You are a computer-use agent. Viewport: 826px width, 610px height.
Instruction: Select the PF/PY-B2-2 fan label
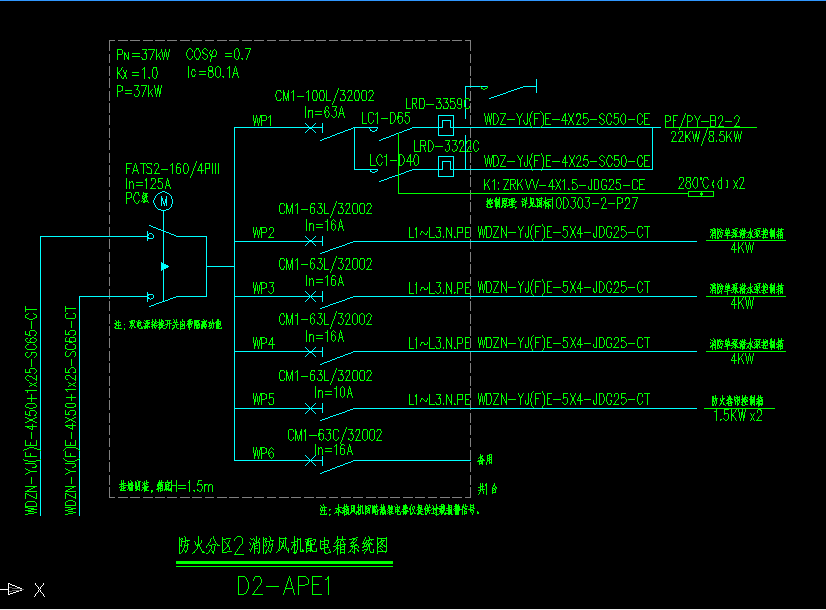[702, 121]
